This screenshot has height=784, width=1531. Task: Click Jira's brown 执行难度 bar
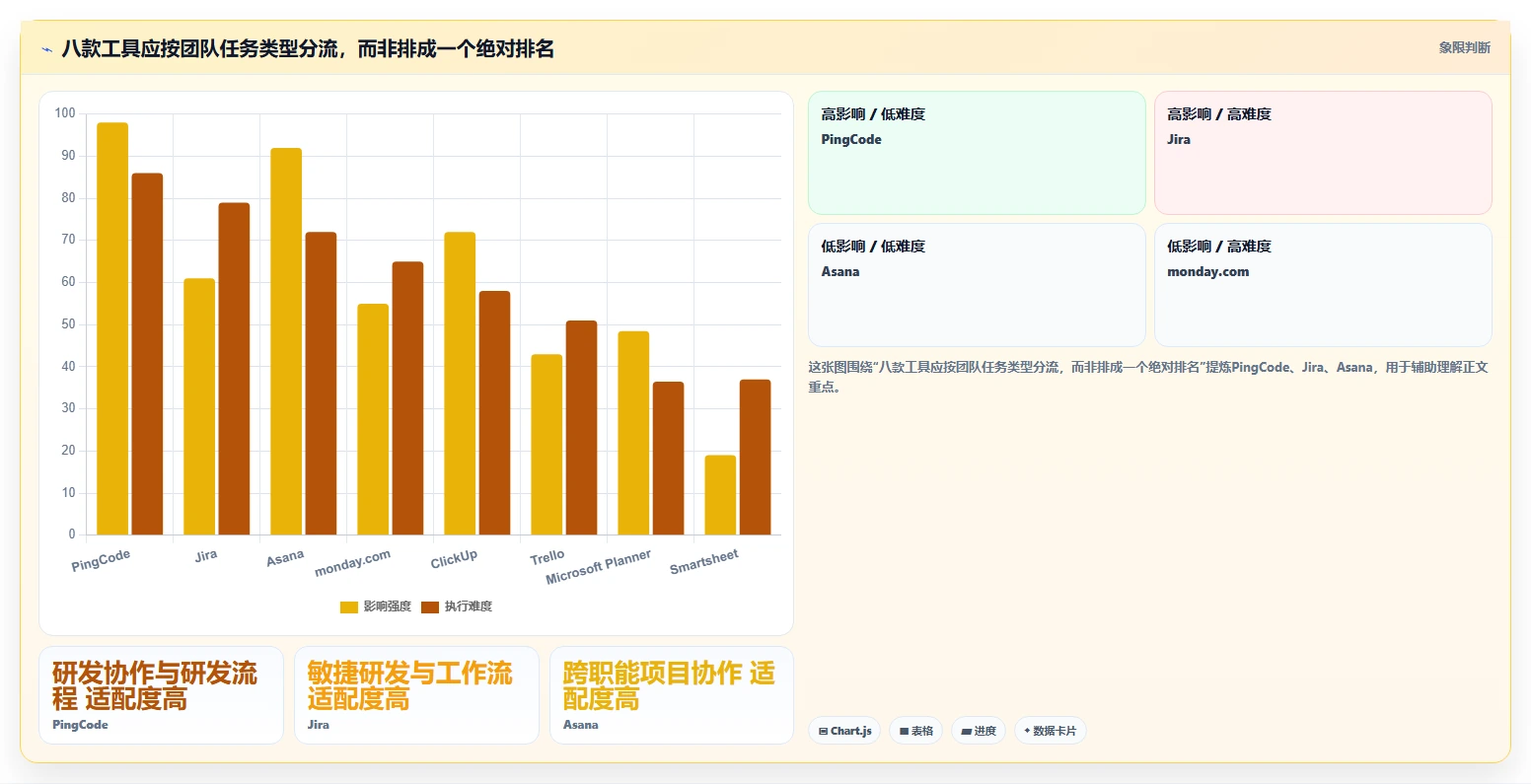coord(234,369)
